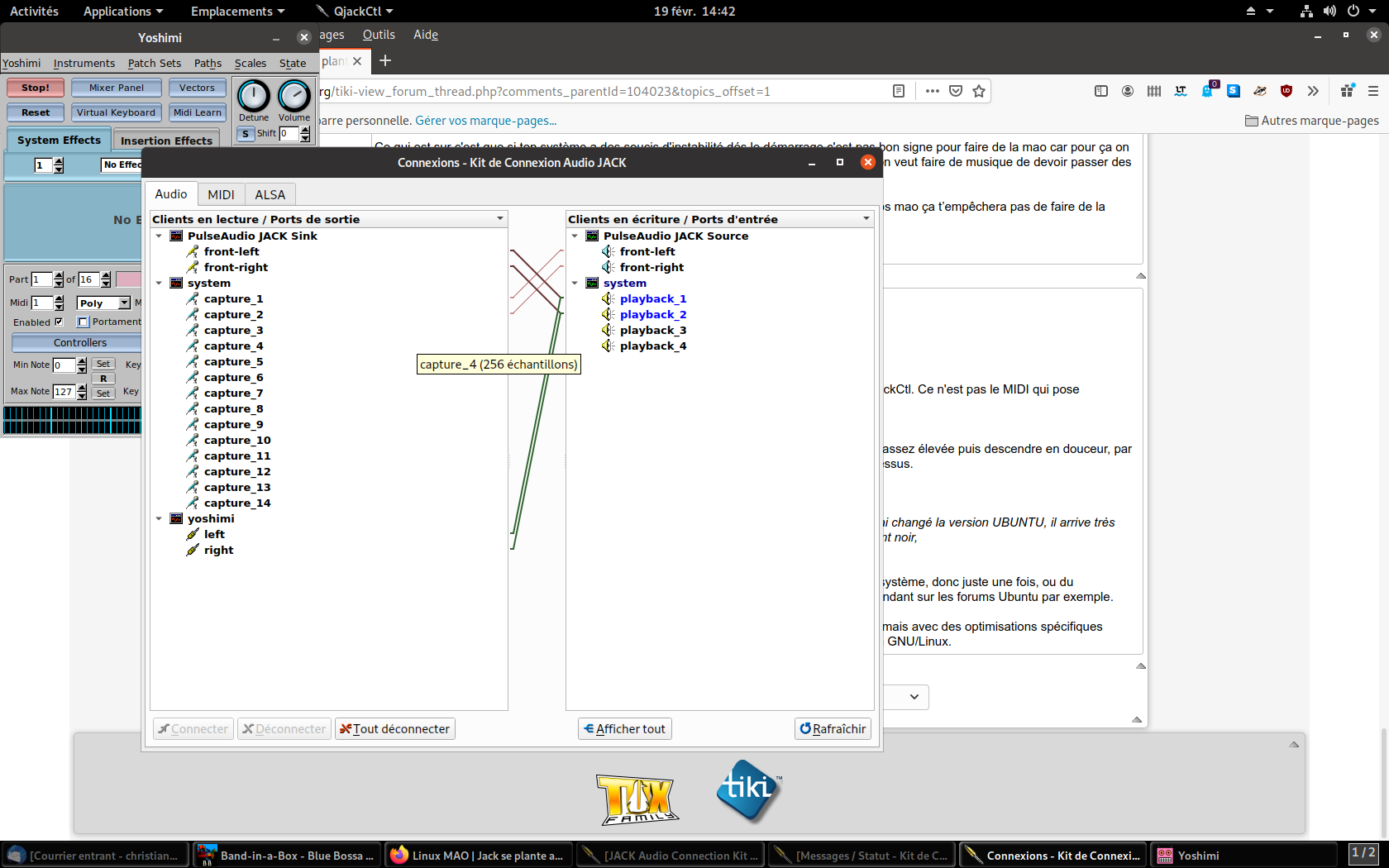Click Rafraîchir button
This screenshot has width=1389, height=868.
click(x=833, y=729)
